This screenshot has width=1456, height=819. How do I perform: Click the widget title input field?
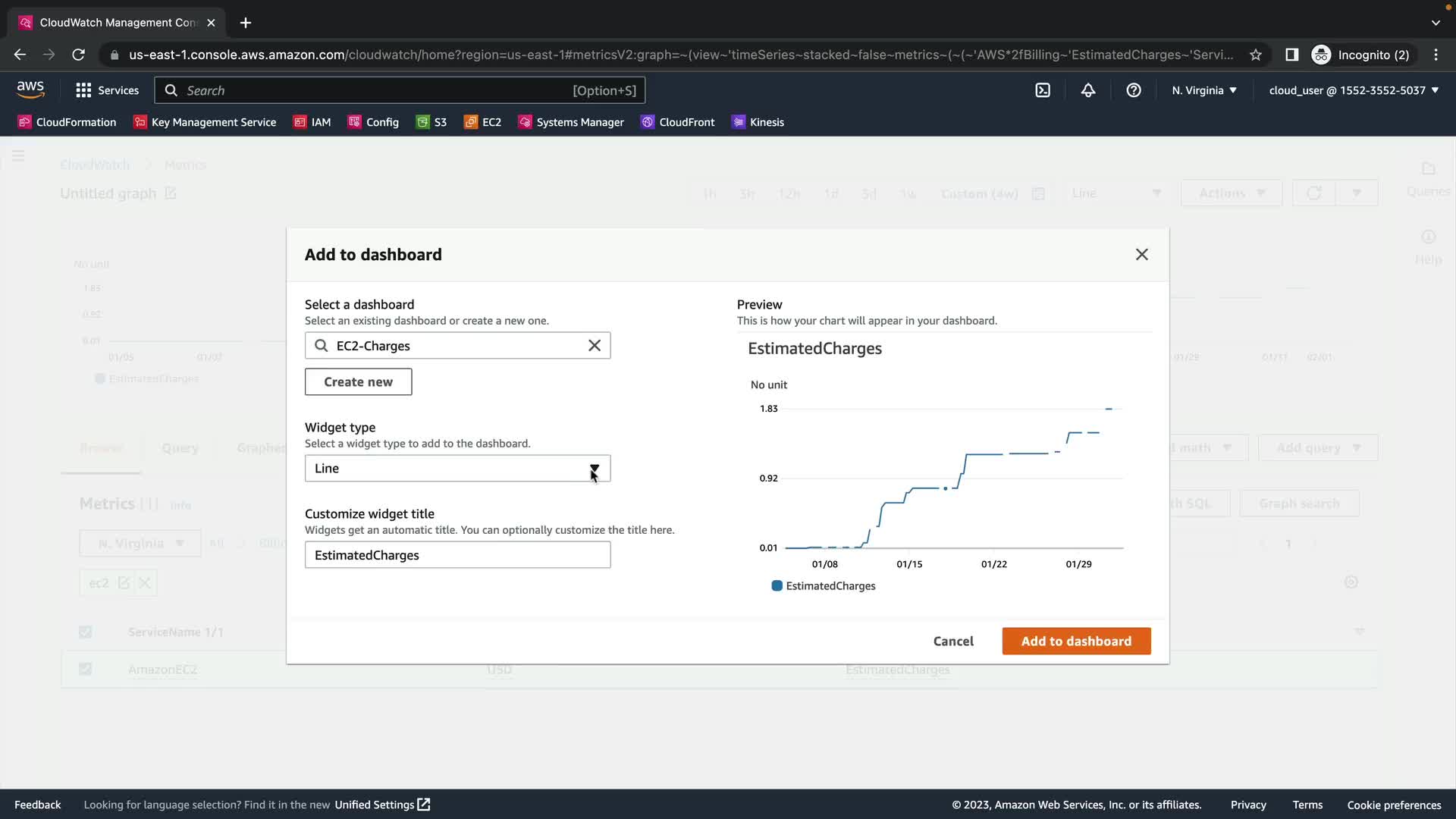pos(457,555)
